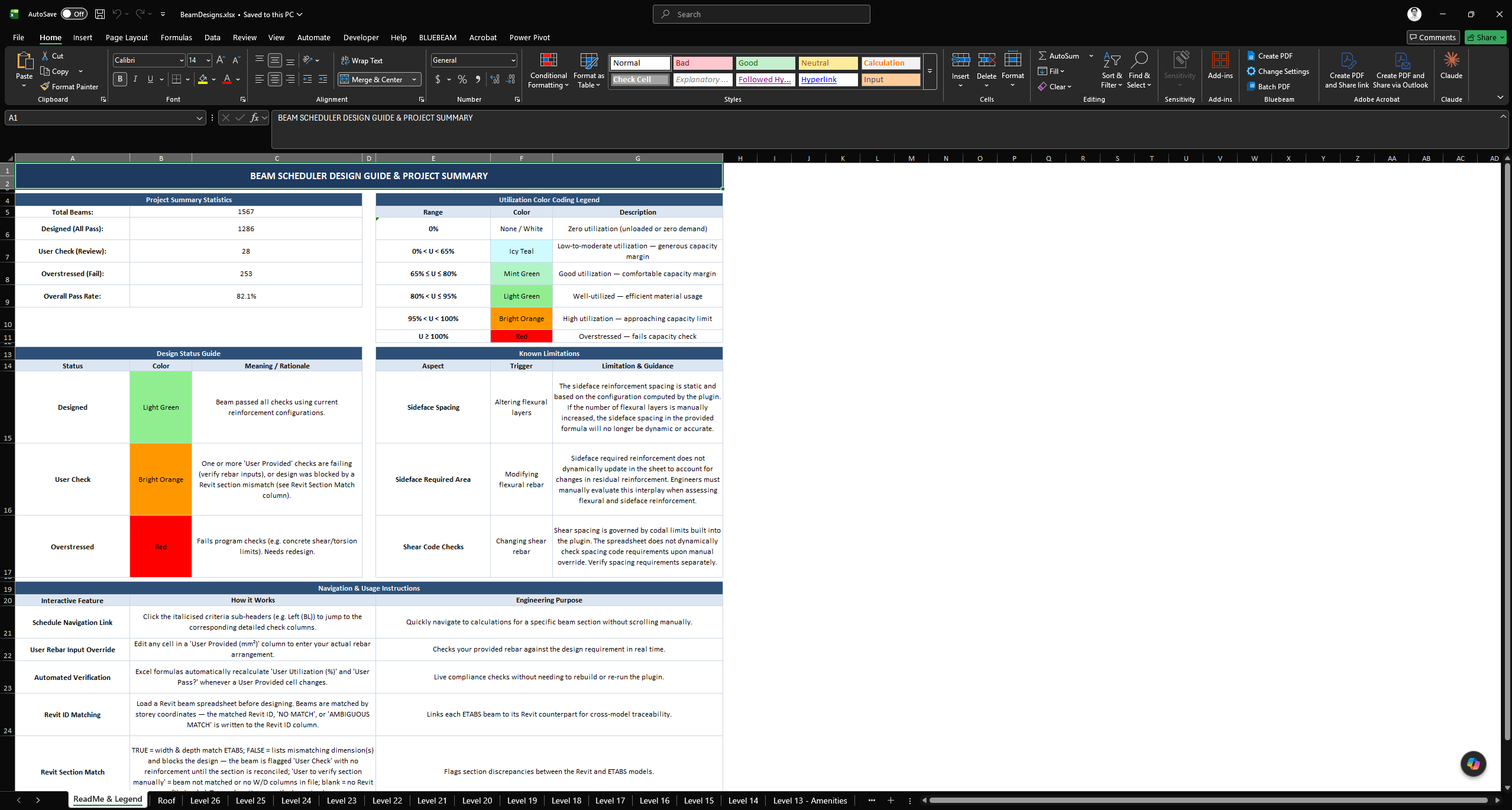Click the Comments button
The image size is (1512, 810).
tap(1433, 37)
